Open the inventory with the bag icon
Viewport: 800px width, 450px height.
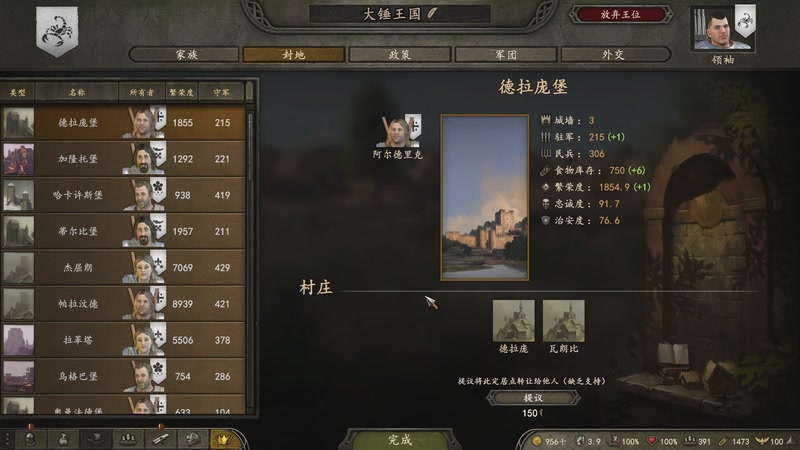pyautogui.click(x=63, y=439)
